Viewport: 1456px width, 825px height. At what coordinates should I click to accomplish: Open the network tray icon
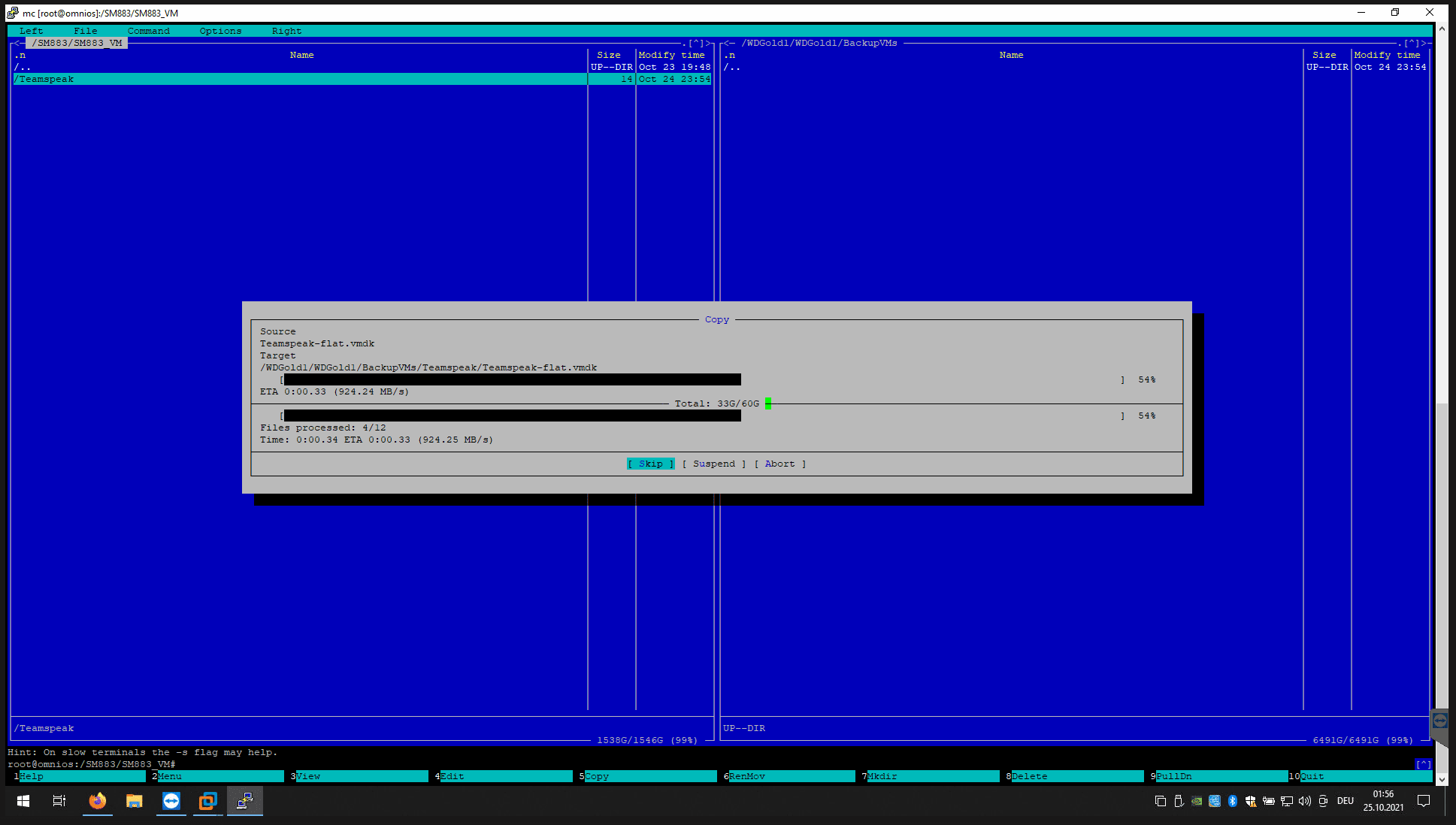1287,801
